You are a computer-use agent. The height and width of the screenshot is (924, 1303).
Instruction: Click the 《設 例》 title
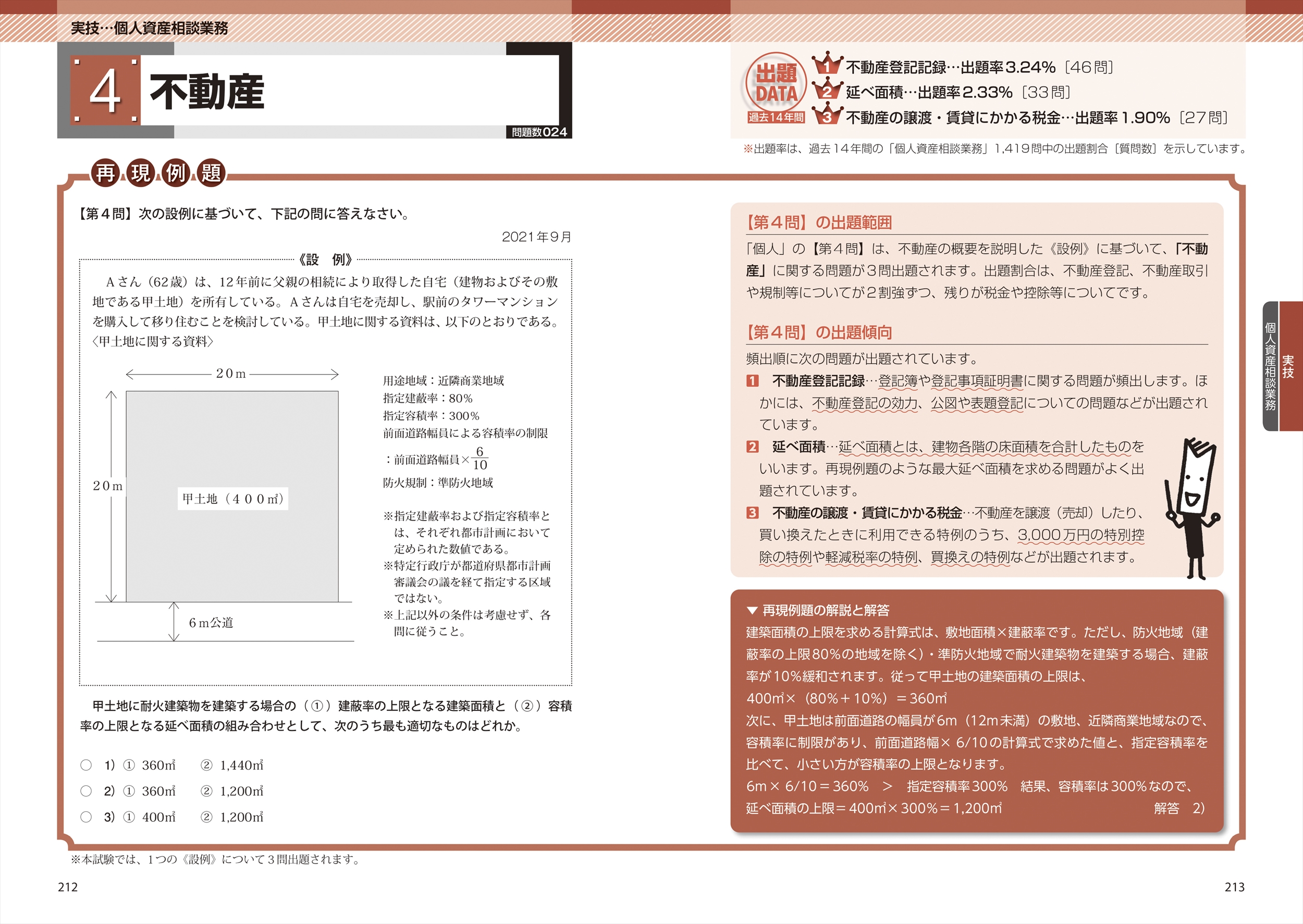point(325,260)
